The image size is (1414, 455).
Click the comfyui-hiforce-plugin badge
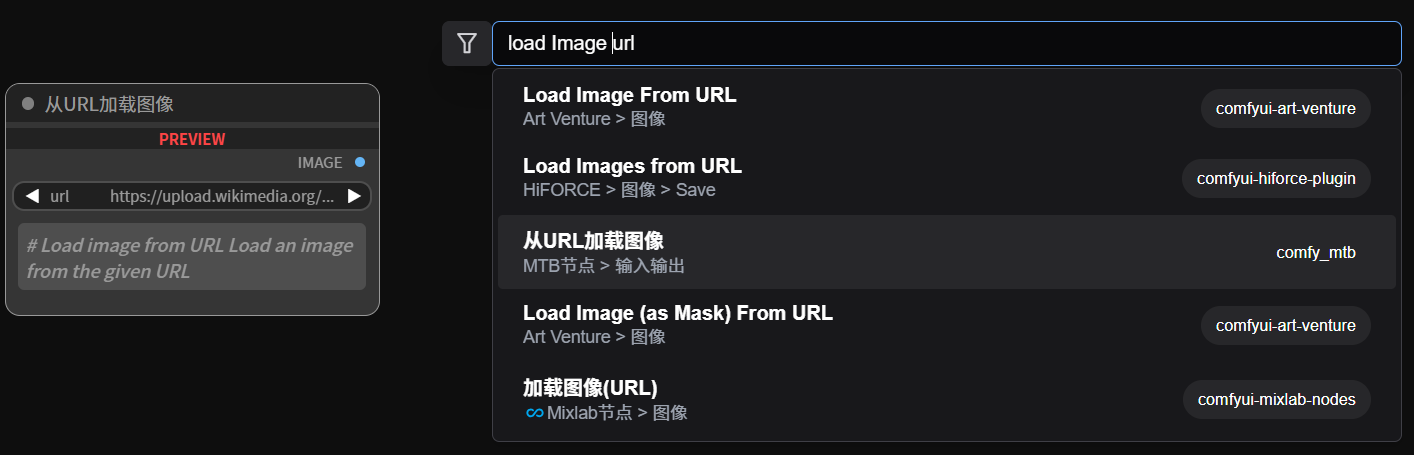click(1276, 179)
